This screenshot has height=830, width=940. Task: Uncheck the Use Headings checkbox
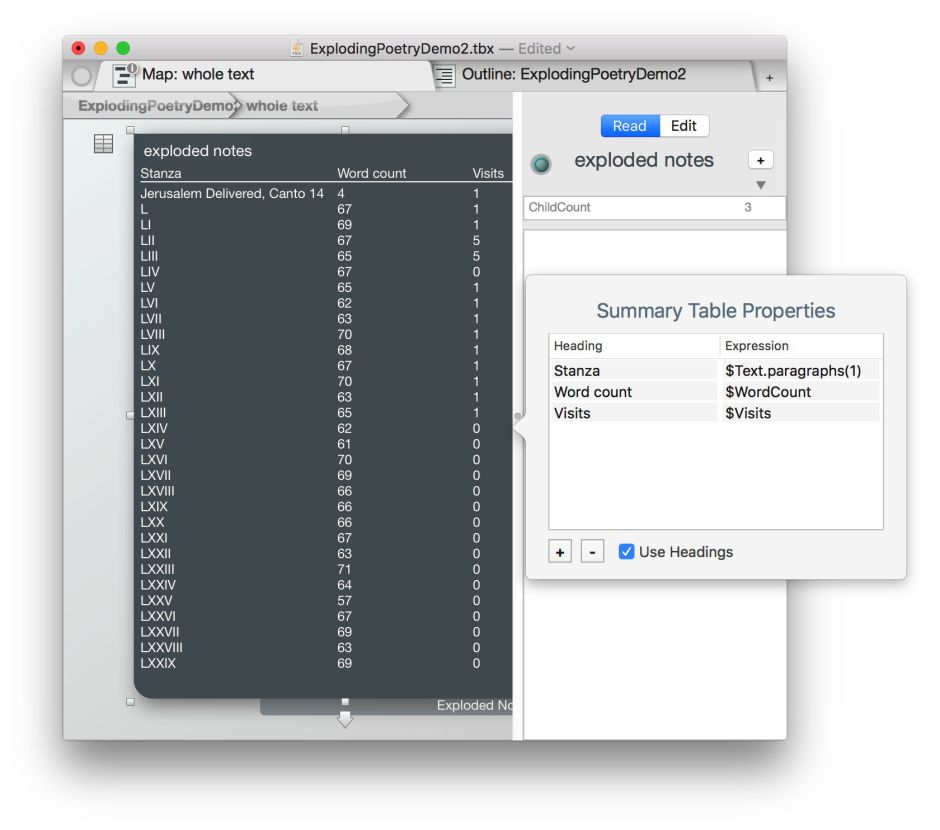click(x=627, y=552)
